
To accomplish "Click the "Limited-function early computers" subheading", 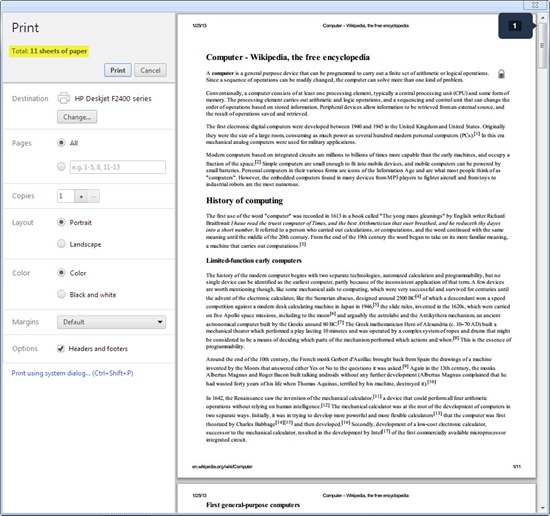I will point(254,261).
